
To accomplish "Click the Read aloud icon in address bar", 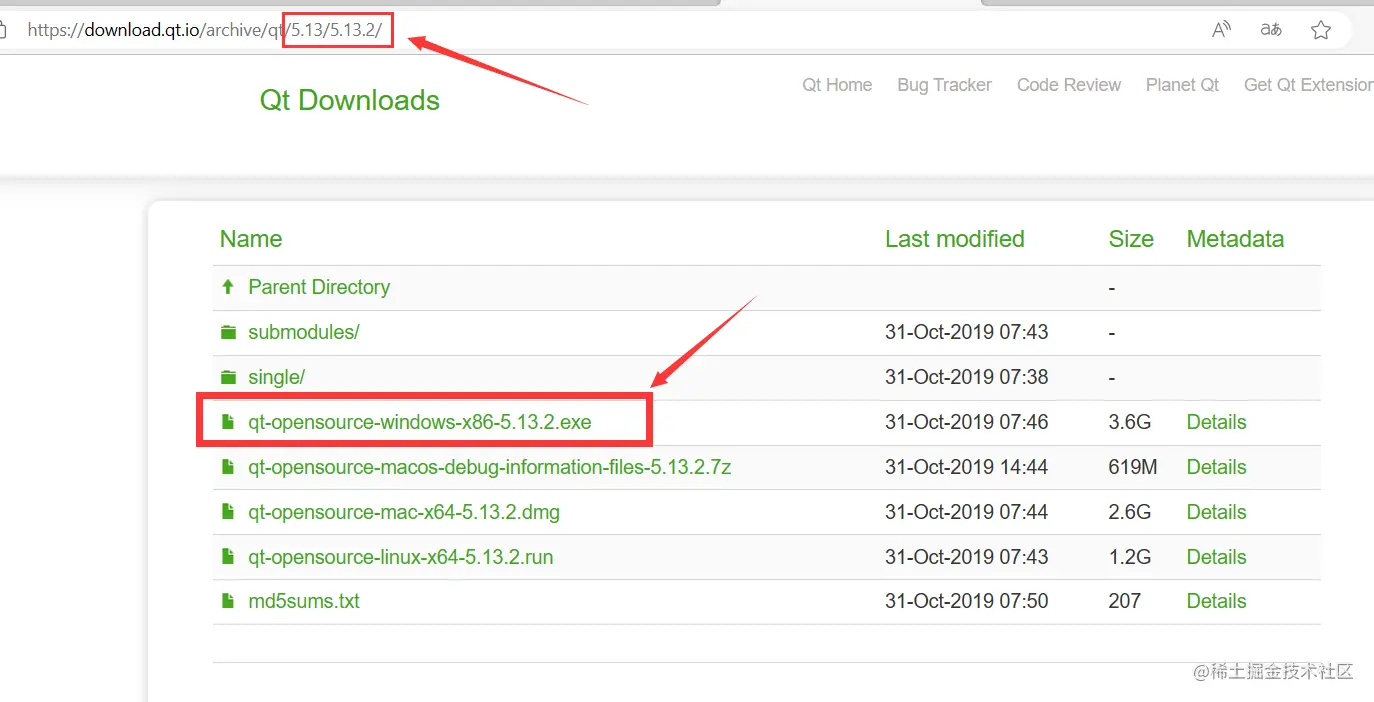I will click(1221, 30).
